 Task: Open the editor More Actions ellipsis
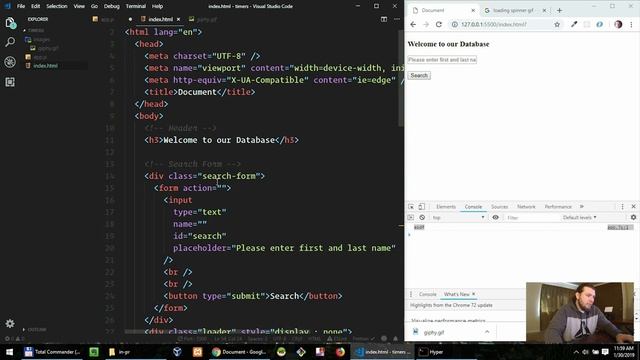click(397, 19)
